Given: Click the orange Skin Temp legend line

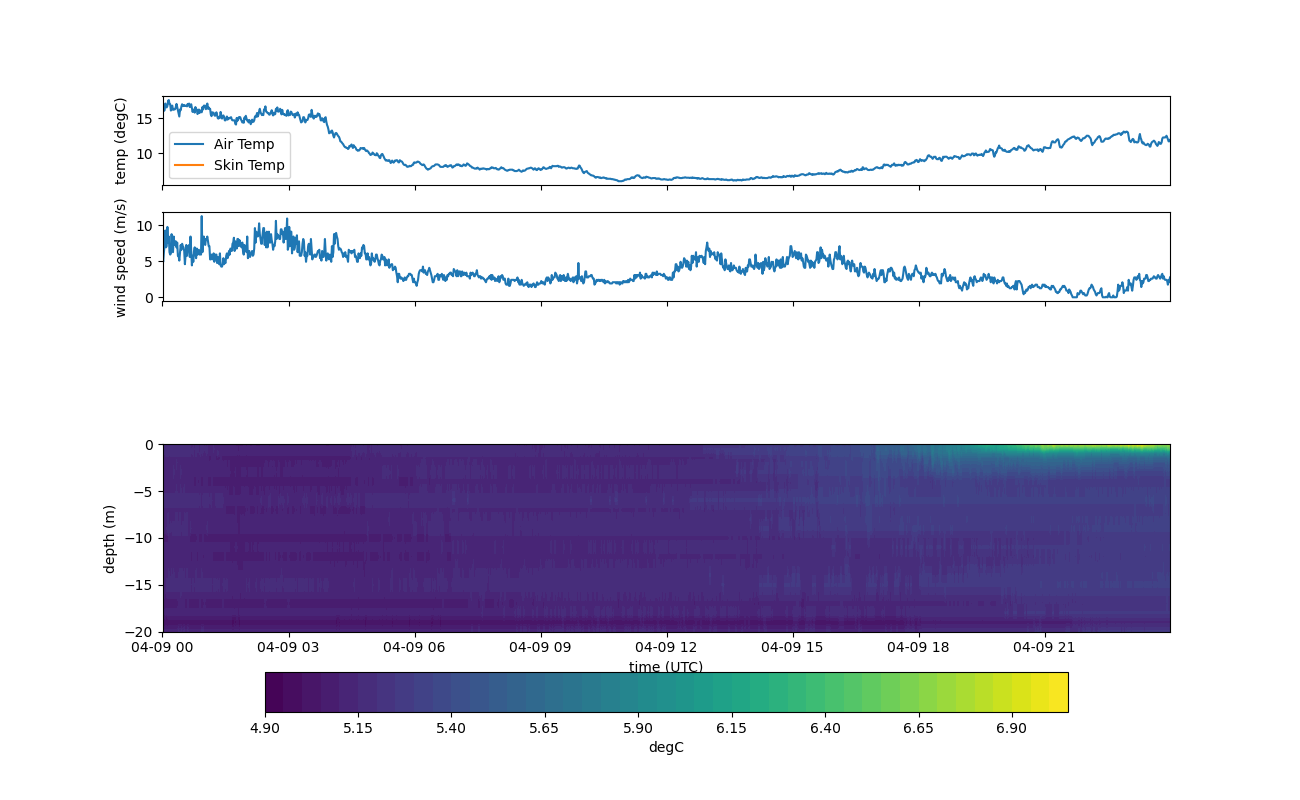Looking at the screenshot, I should (189, 165).
